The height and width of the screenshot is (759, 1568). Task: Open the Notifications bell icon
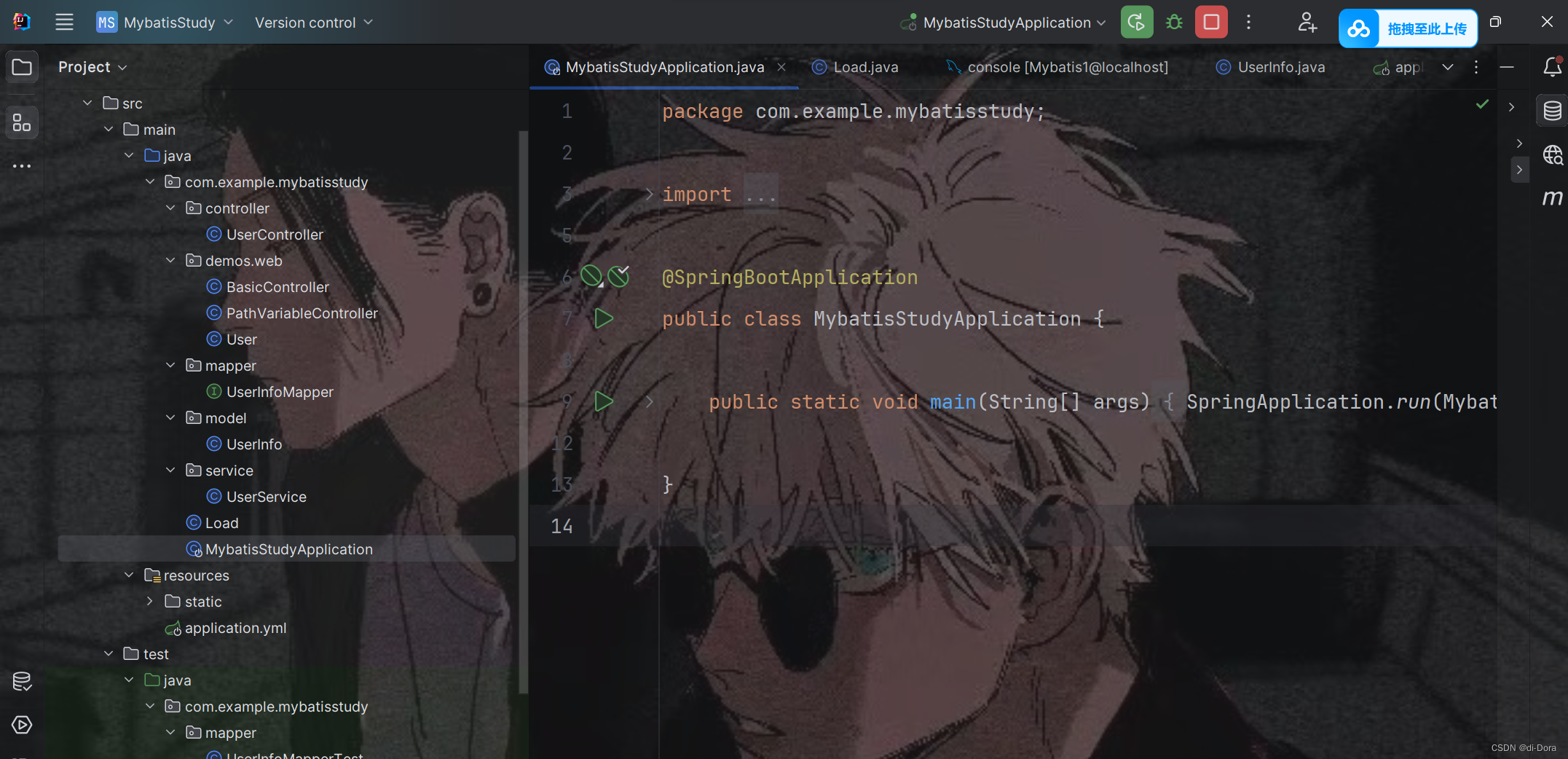(x=1552, y=67)
